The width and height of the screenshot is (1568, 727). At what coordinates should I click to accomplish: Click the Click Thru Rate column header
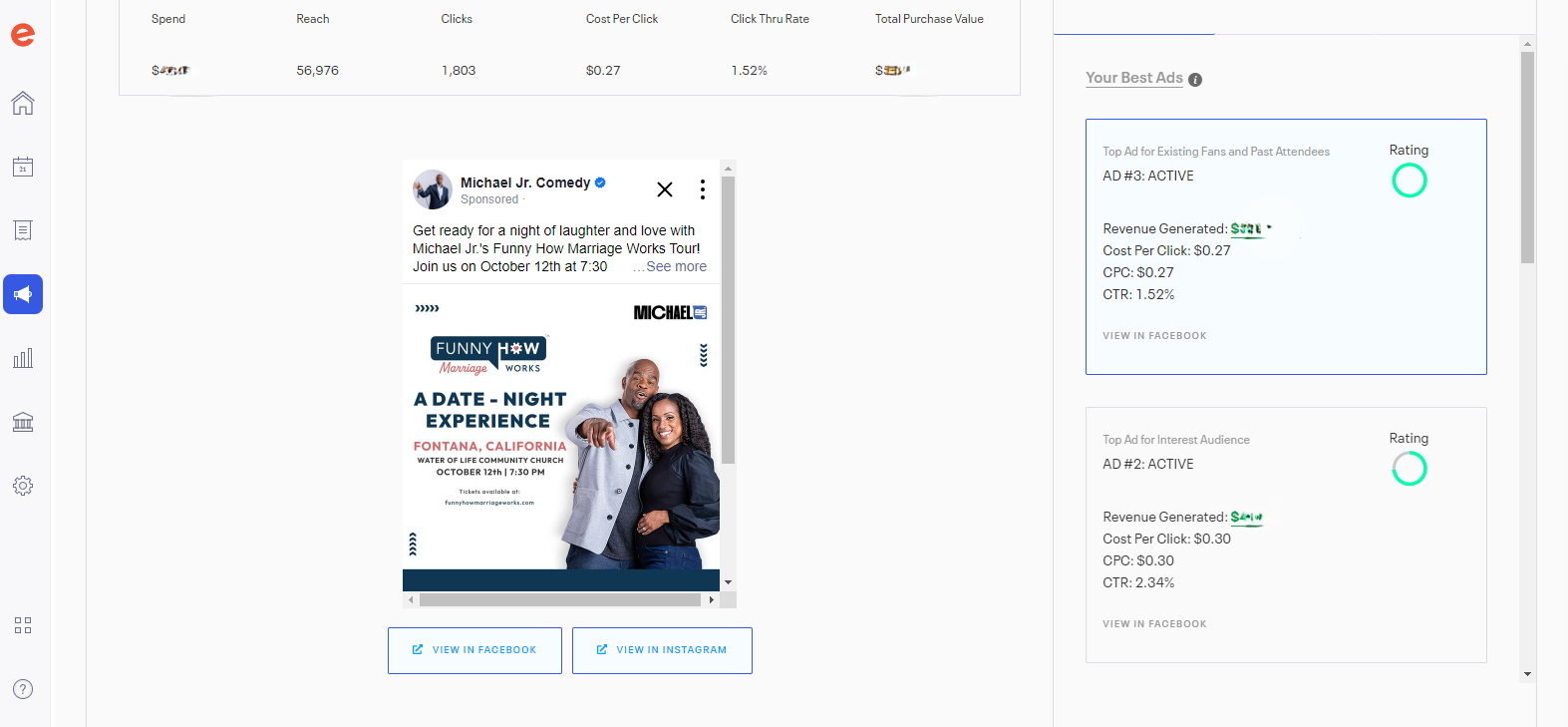[770, 19]
